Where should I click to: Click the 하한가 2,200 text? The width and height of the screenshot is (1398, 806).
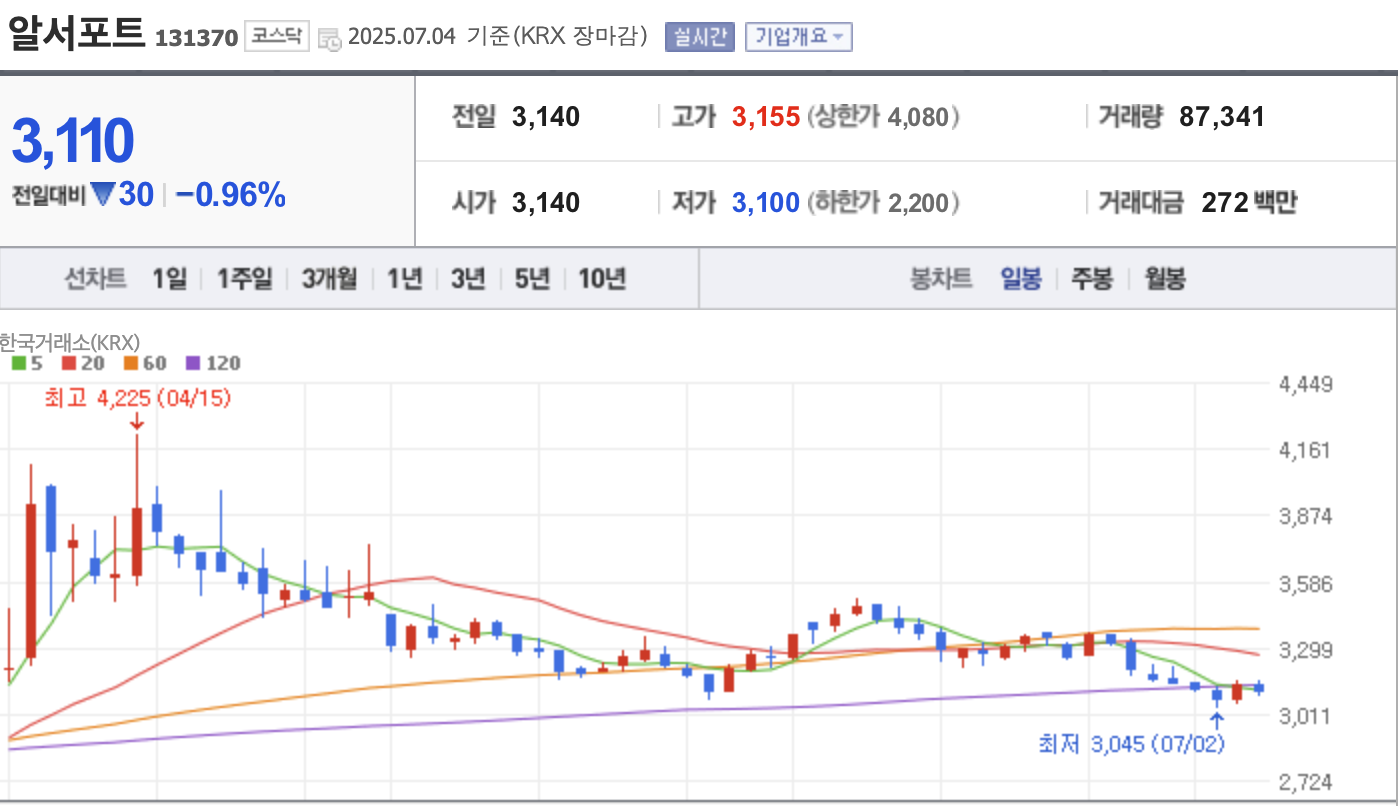883,203
